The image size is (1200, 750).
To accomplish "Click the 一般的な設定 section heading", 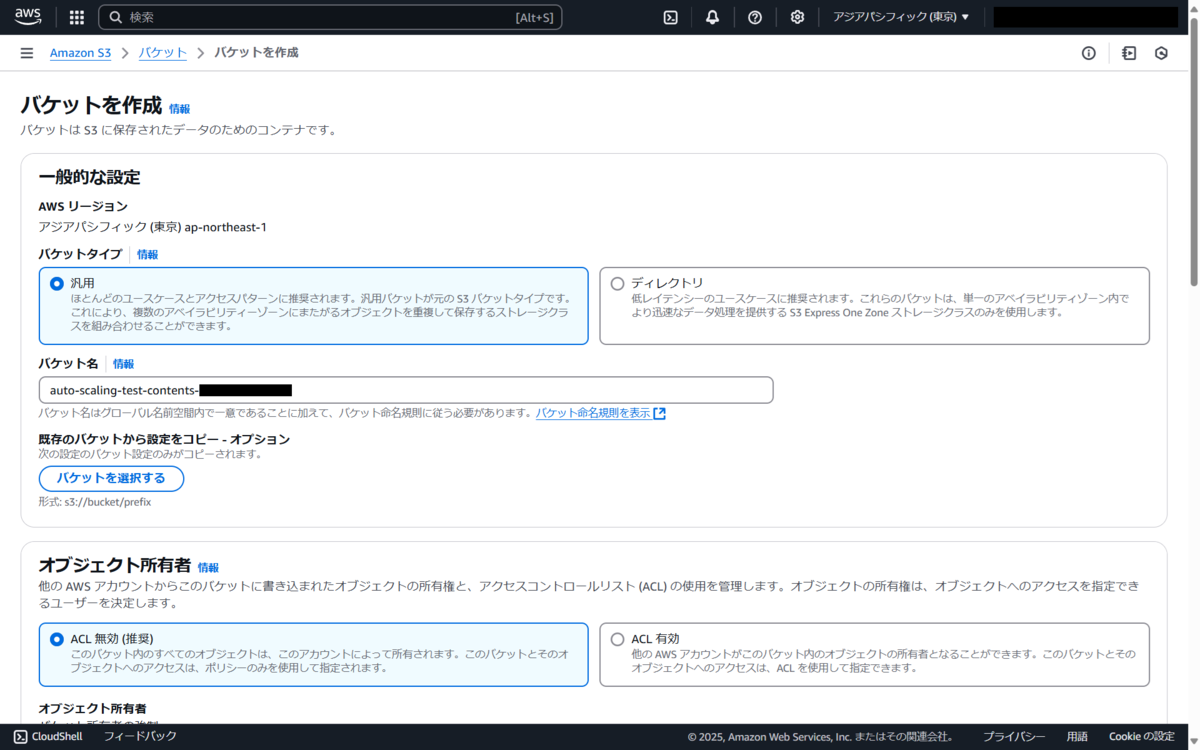I will pyautogui.click(x=89, y=178).
